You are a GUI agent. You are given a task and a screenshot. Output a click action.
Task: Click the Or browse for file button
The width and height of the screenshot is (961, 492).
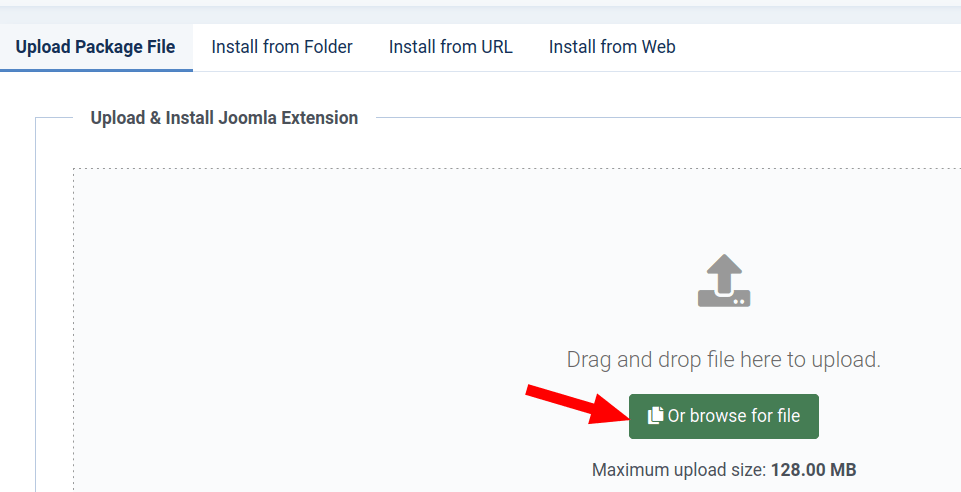(724, 416)
